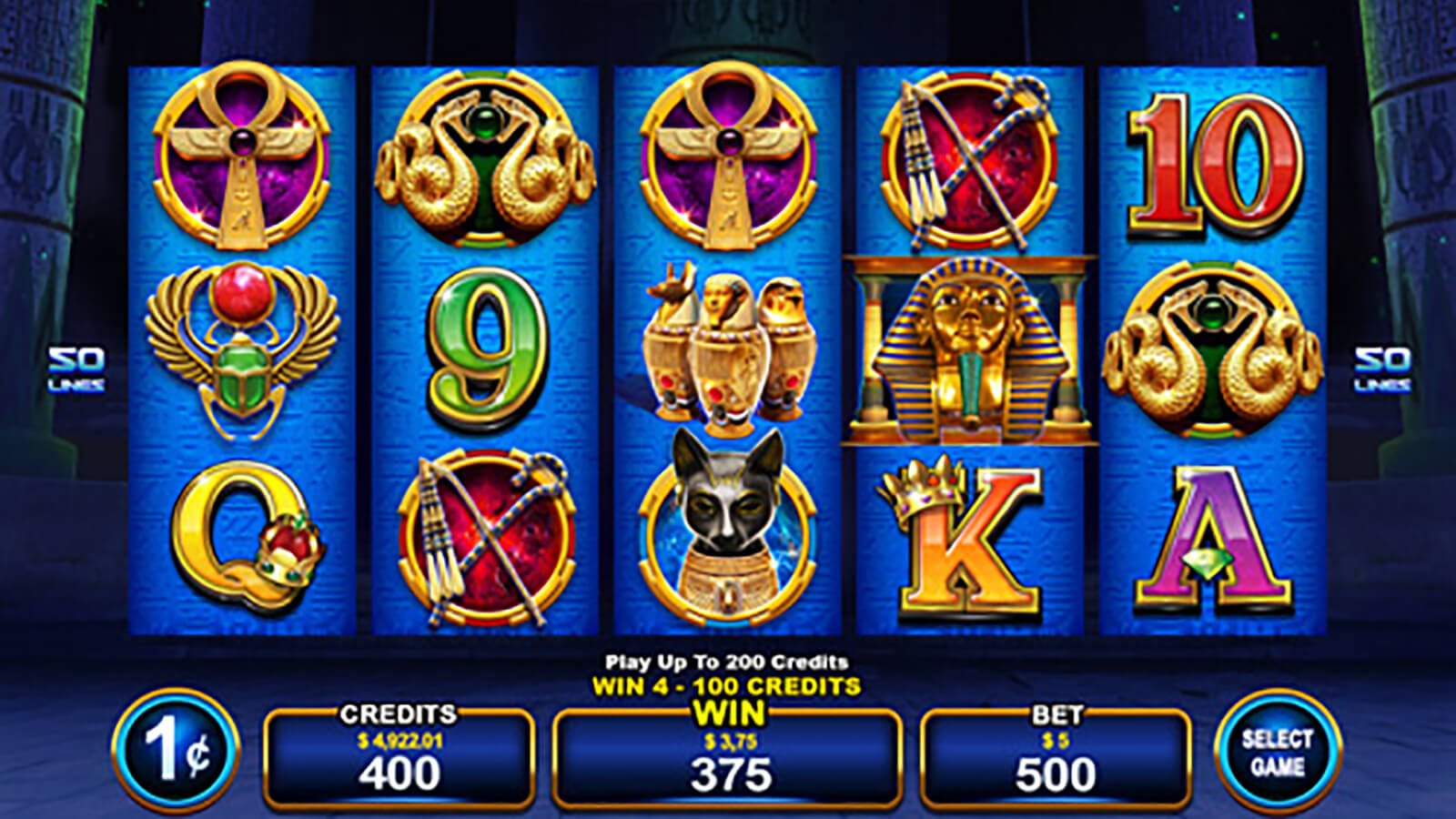Click crook and flail in second reel
This screenshot has width=1456, height=819.
click(x=486, y=541)
